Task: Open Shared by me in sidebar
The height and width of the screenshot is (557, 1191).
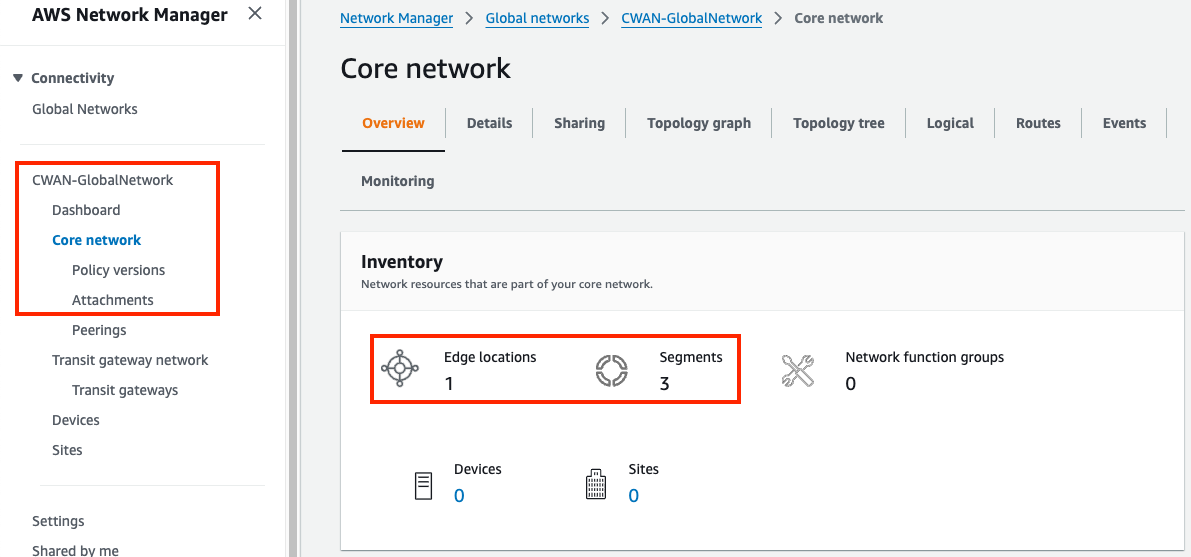Action: pos(75,550)
